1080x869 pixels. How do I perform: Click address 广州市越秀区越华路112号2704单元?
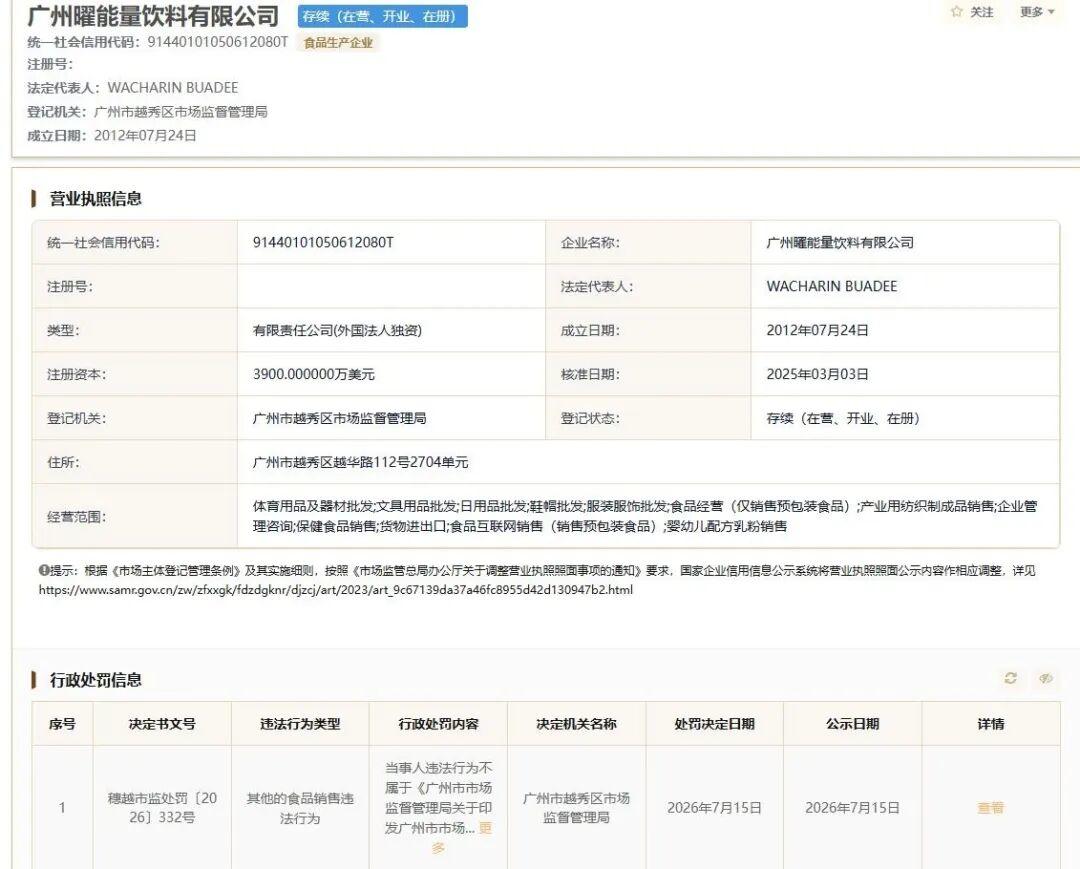pyautogui.click(x=360, y=463)
